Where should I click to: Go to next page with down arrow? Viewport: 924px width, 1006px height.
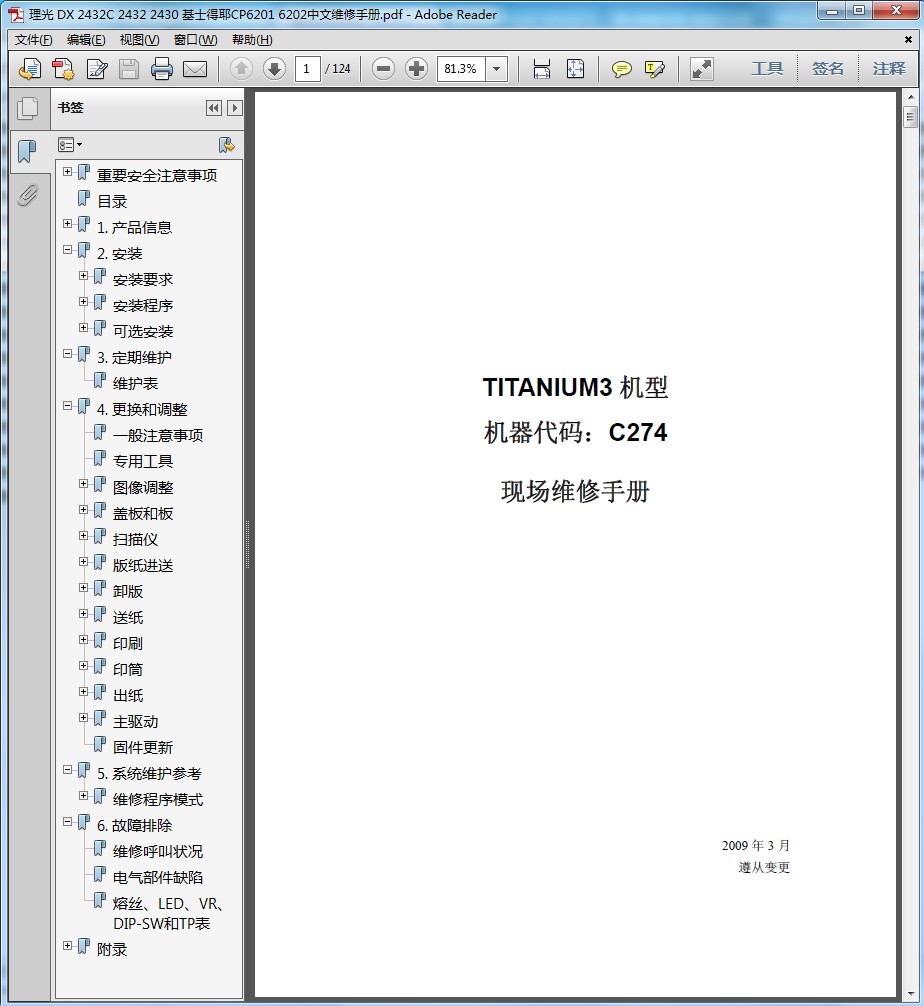pos(274,69)
